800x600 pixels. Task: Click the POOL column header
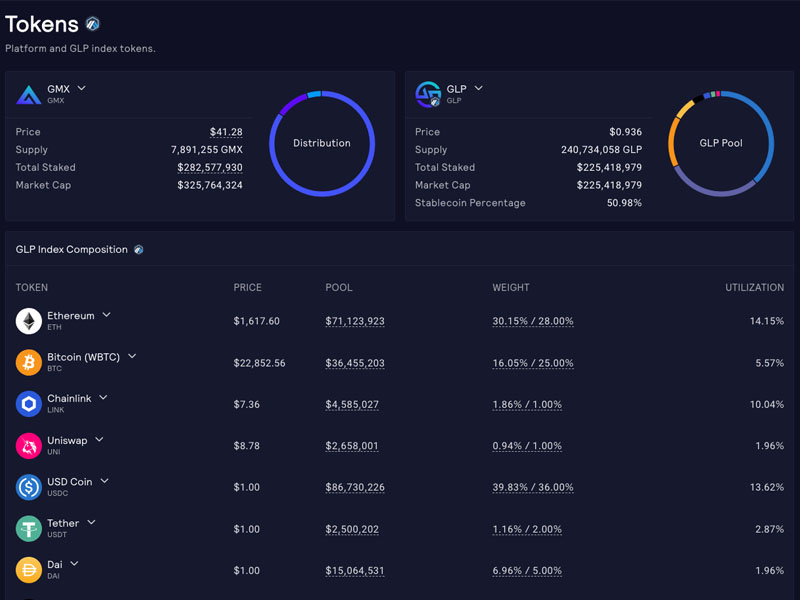point(339,287)
